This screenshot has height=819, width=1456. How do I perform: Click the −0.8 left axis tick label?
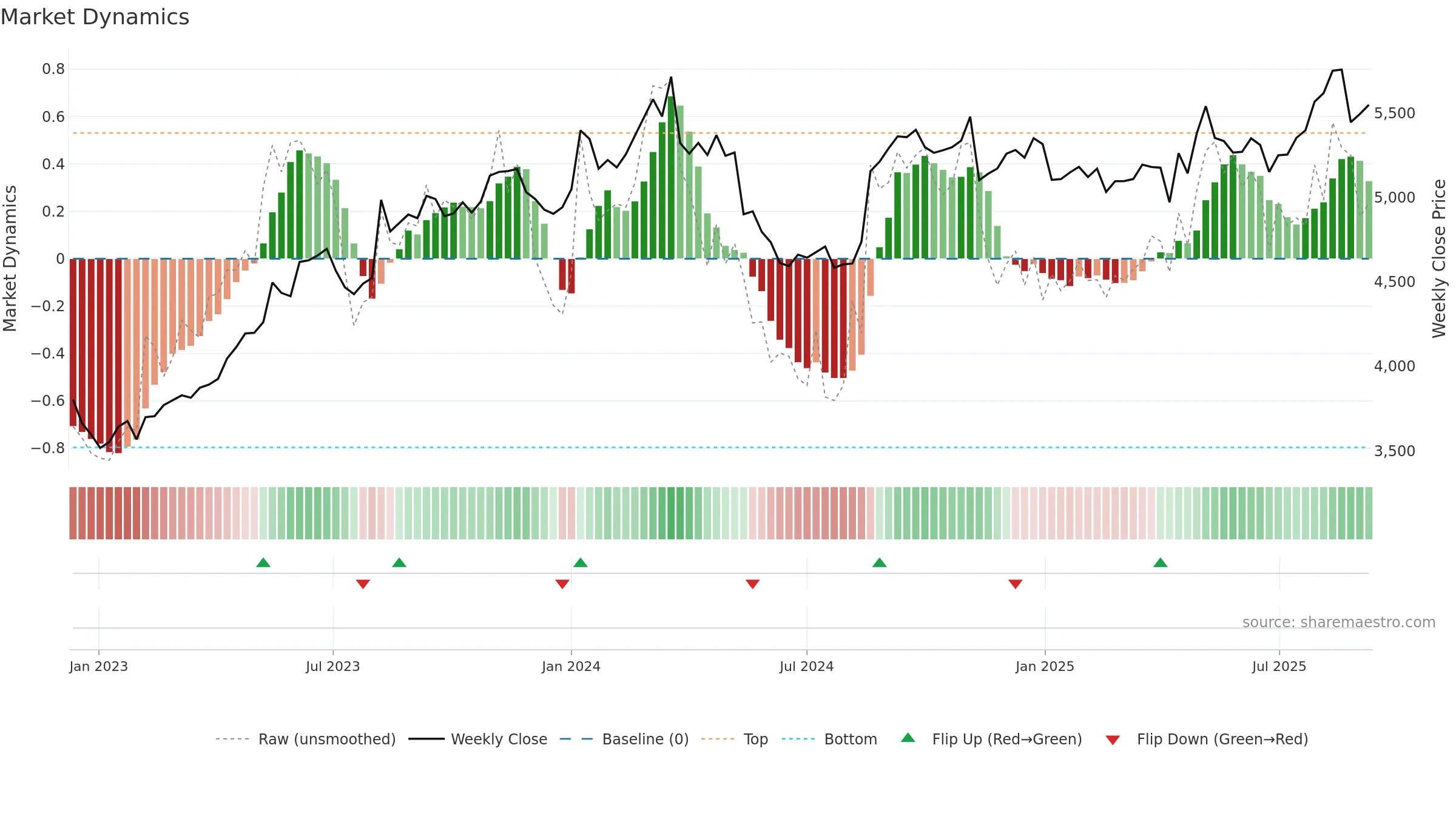coord(48,448)
